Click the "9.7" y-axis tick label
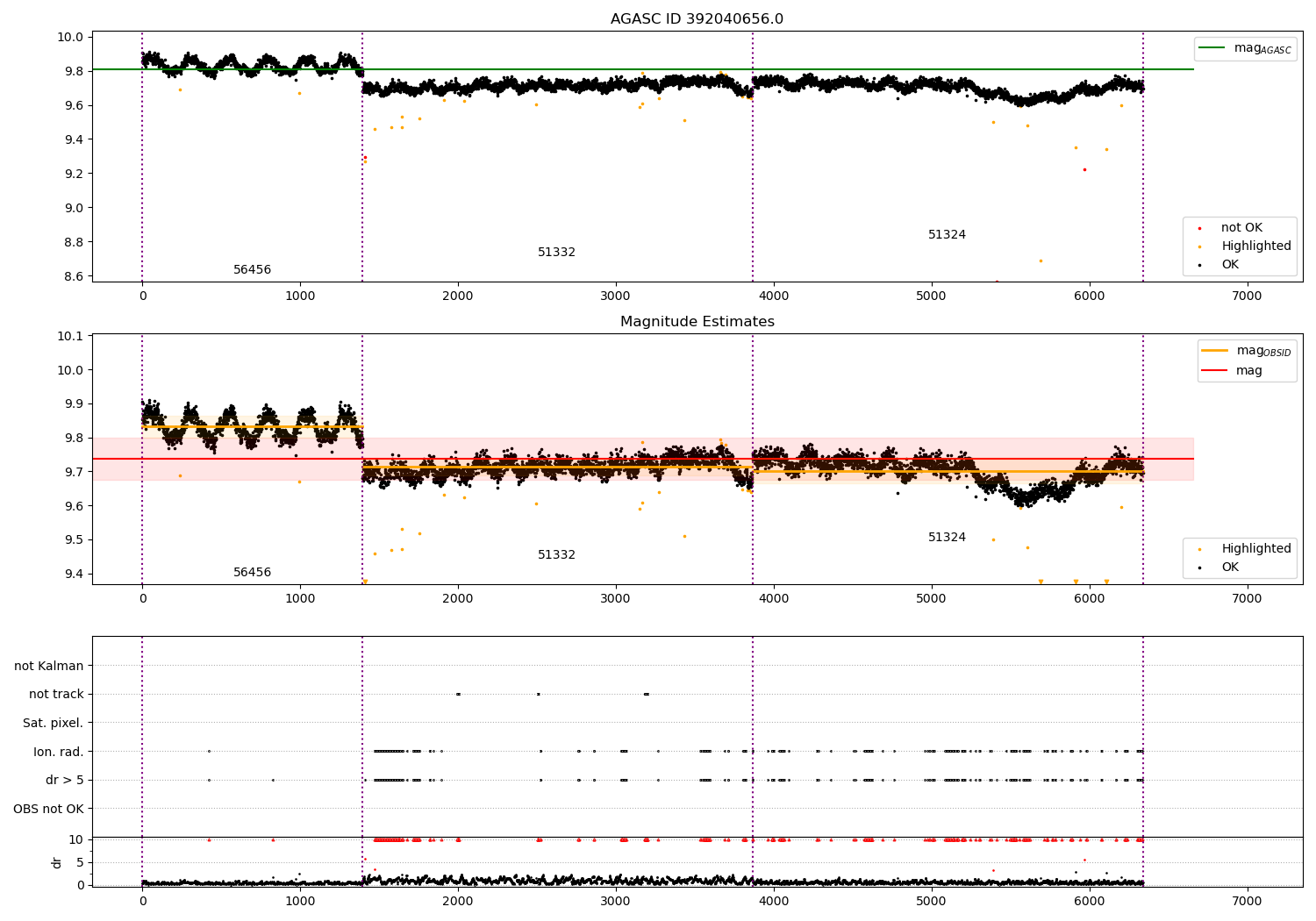The height and width of the screenshot is (921, 1316). [75, 472]
